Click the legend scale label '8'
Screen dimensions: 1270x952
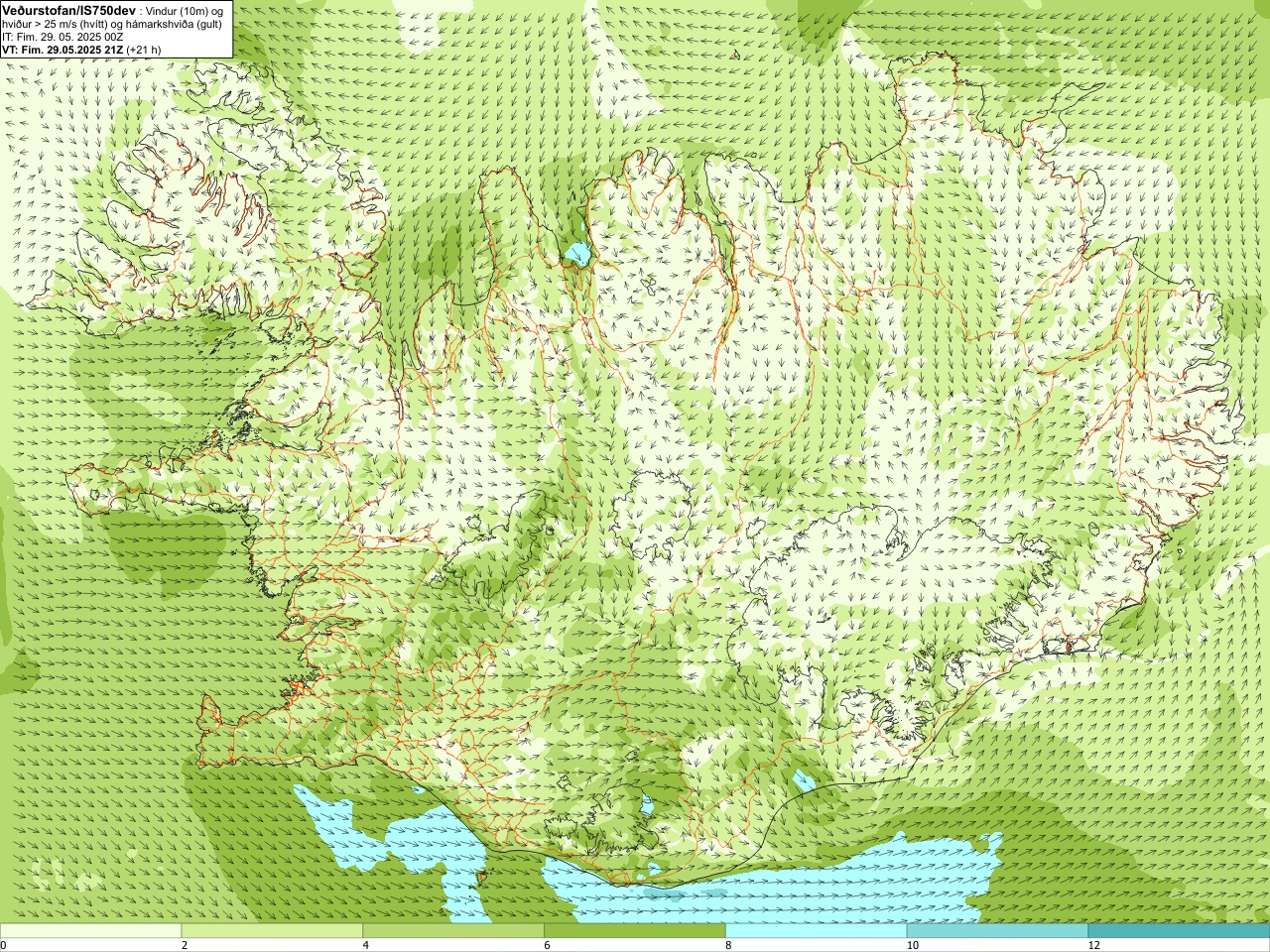tap(728, 945)
